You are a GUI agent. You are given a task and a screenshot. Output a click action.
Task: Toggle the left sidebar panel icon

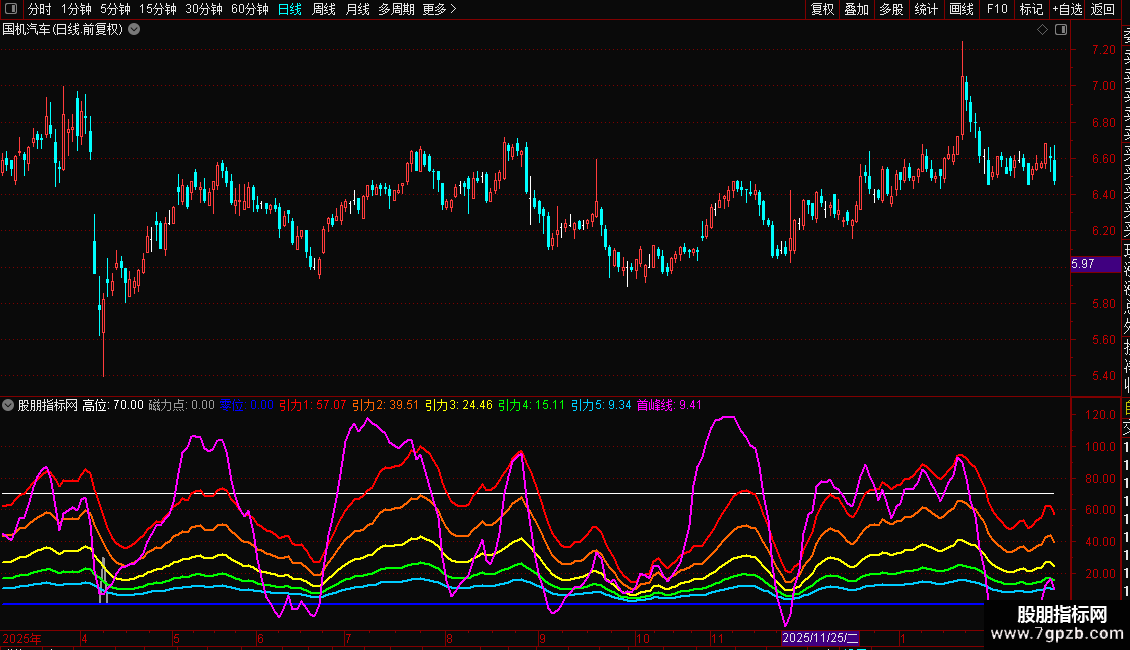pos(10,10)
